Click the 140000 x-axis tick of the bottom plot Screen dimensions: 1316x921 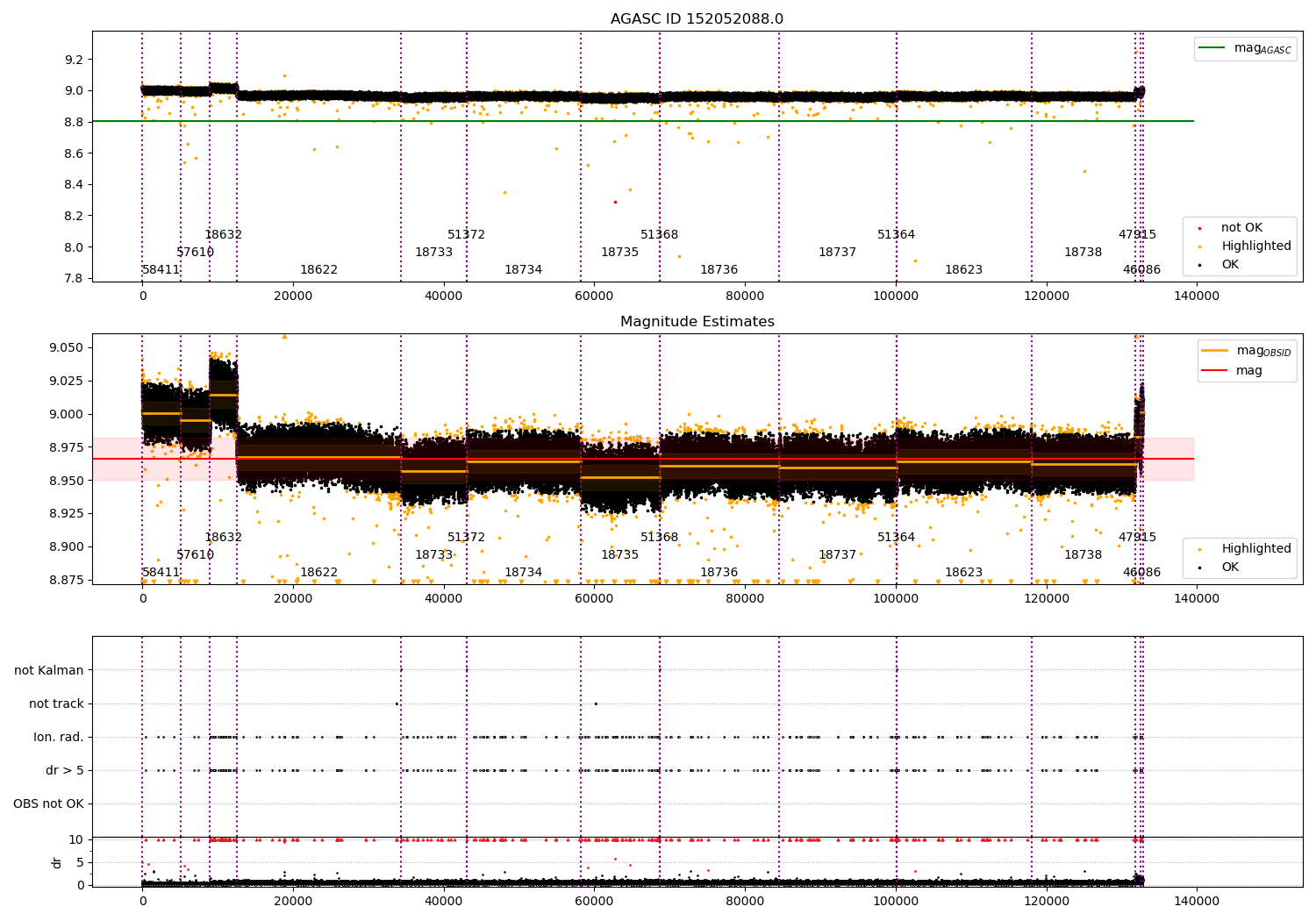pyautogui.click(x=1197, y=901)
